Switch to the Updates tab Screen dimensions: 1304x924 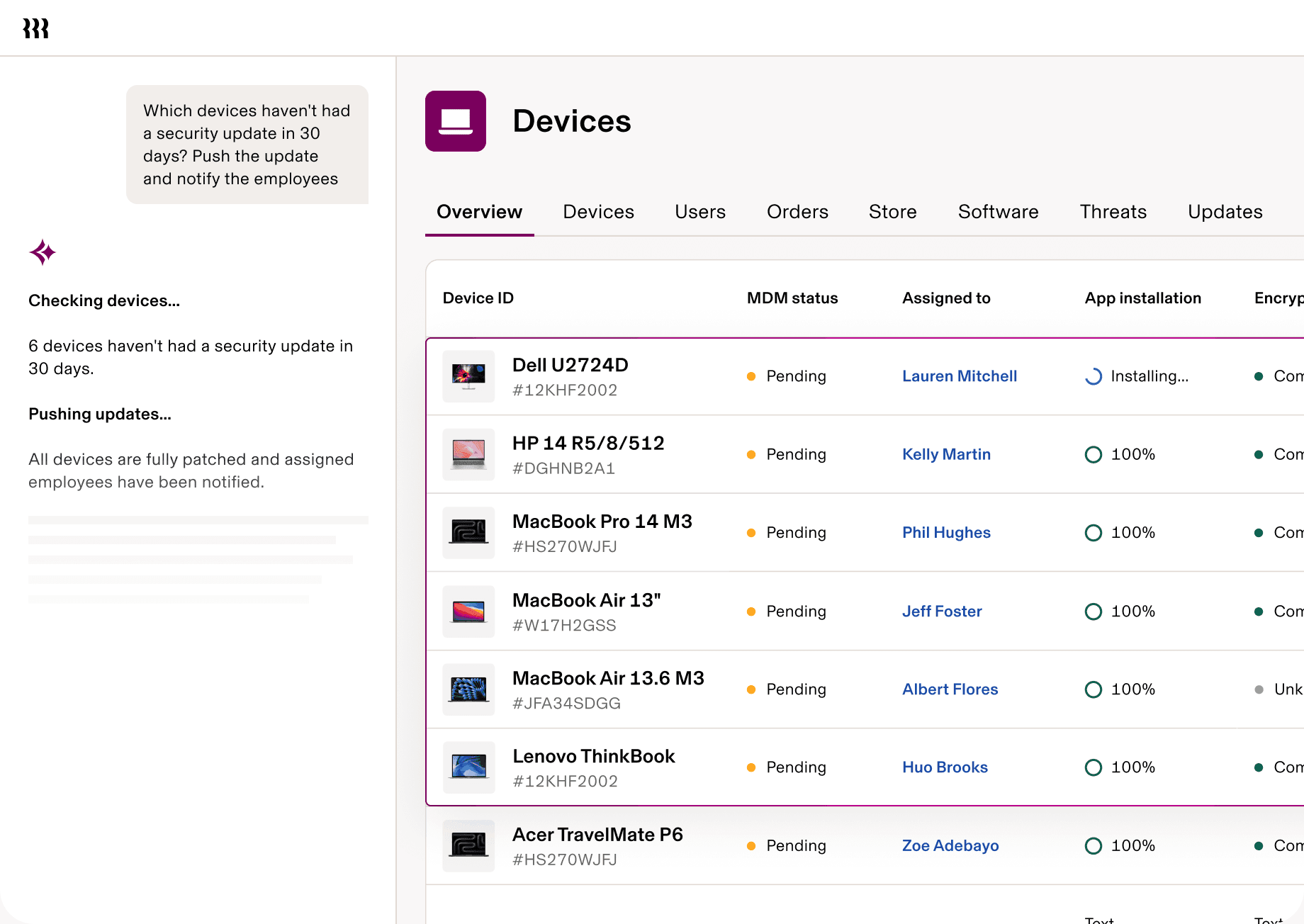1225,212
